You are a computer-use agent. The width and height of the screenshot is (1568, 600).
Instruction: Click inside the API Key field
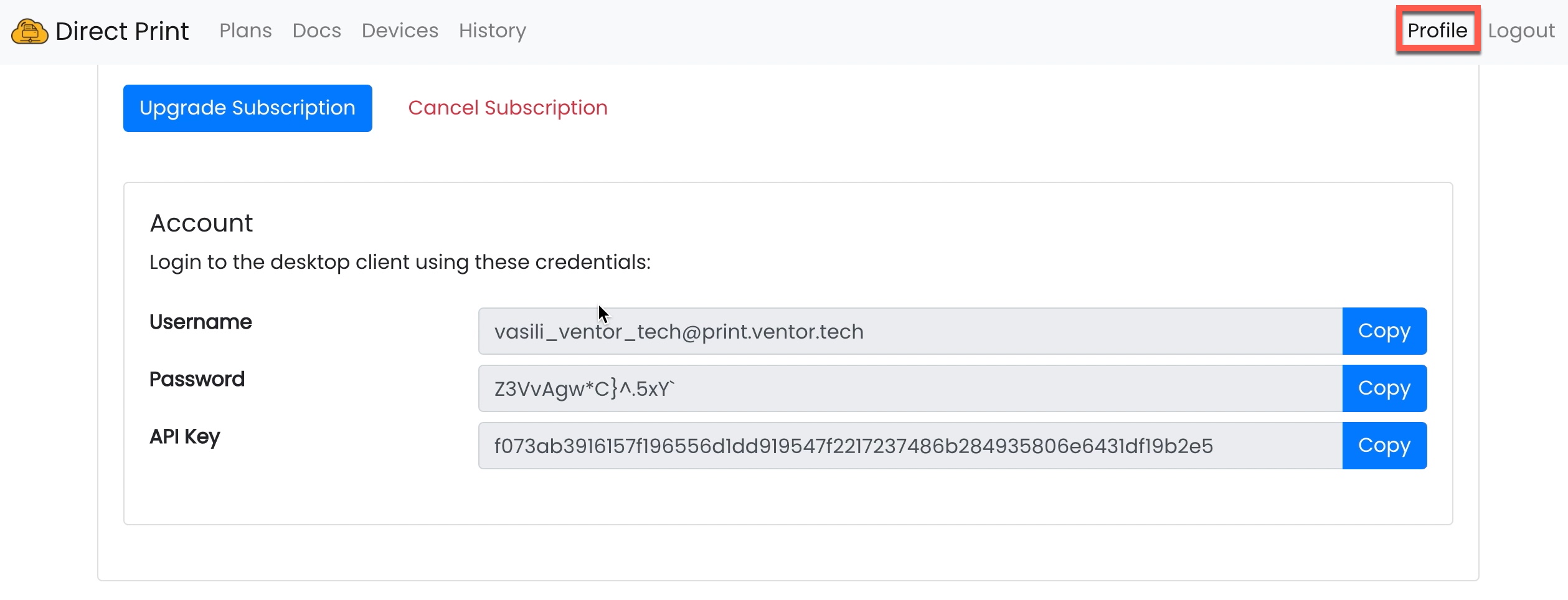909,446
